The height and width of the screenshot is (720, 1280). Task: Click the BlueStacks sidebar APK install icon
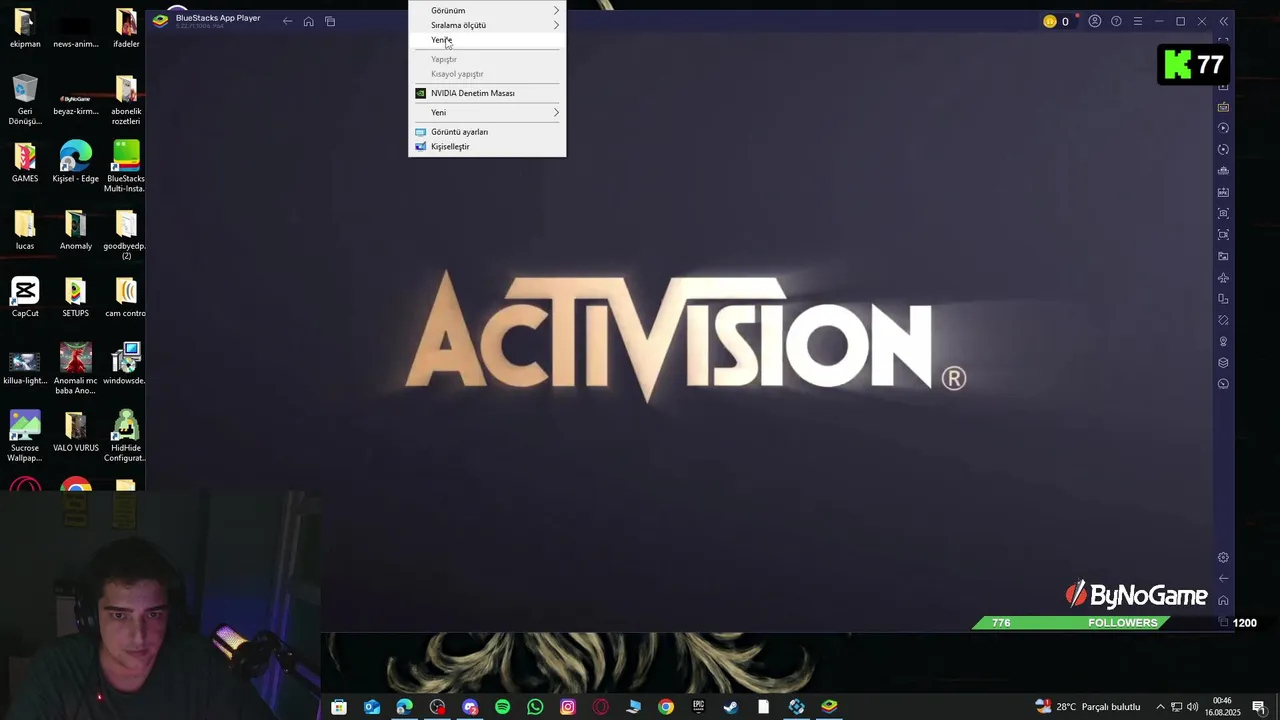tap(1223, 192)
